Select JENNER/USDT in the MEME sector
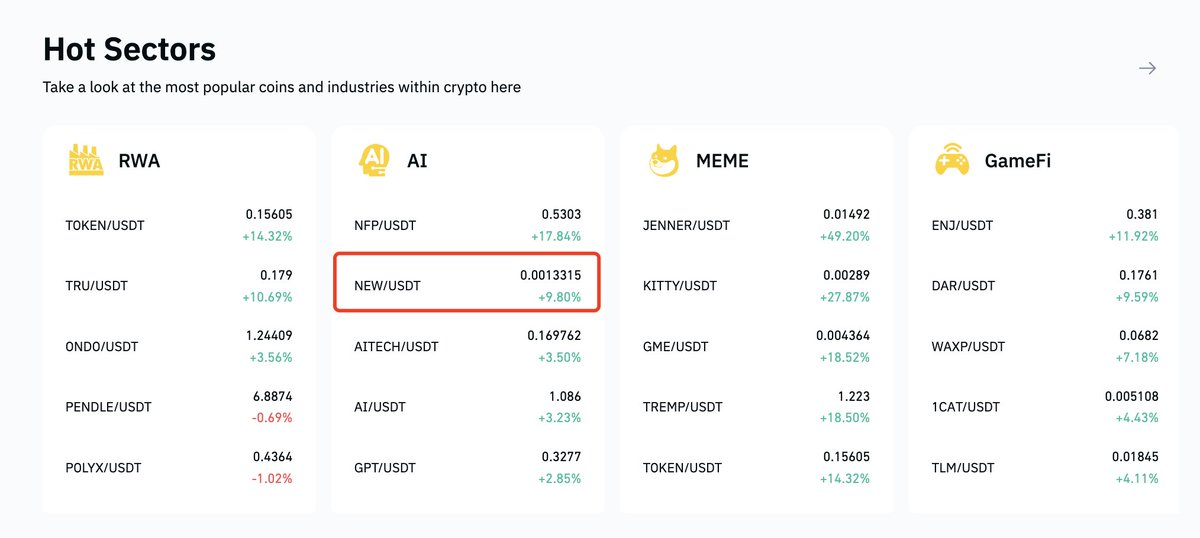The height and width of the screenshot is (538, 1200). point(756,225)
